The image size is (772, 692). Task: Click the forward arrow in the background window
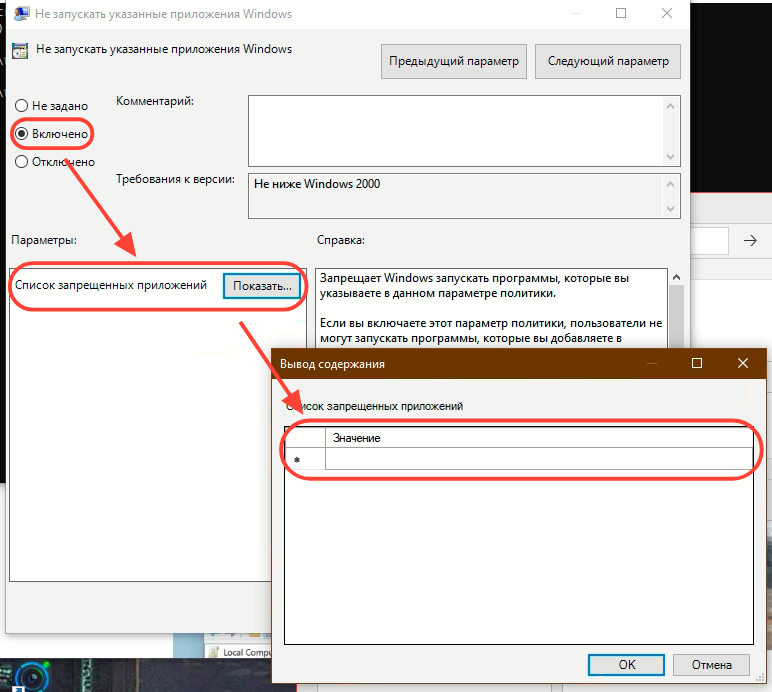pos(750,241)
